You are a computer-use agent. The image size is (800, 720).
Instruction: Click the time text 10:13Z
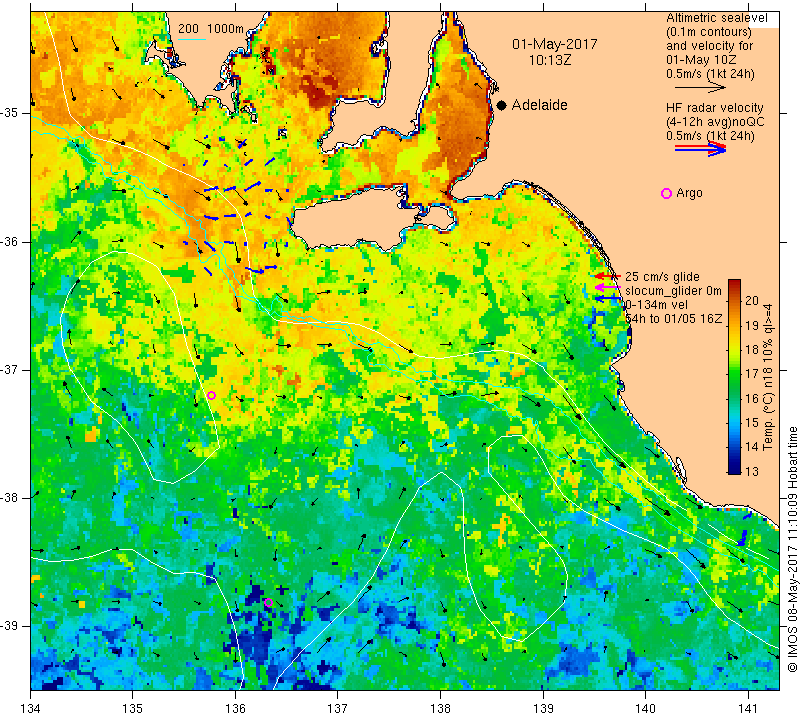click(x=549, y=60)
